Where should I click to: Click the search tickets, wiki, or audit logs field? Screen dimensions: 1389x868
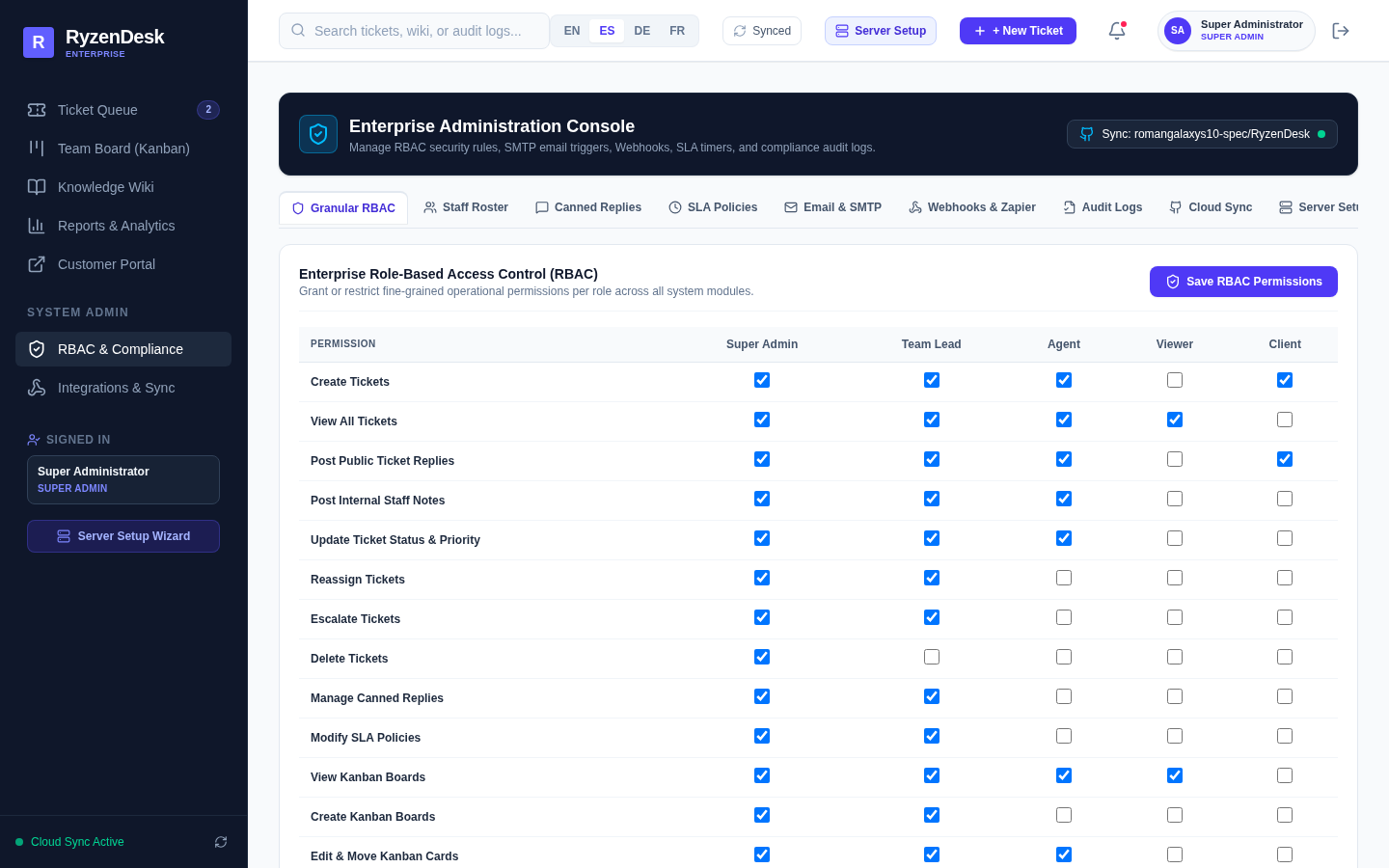(x=414, y=31)
